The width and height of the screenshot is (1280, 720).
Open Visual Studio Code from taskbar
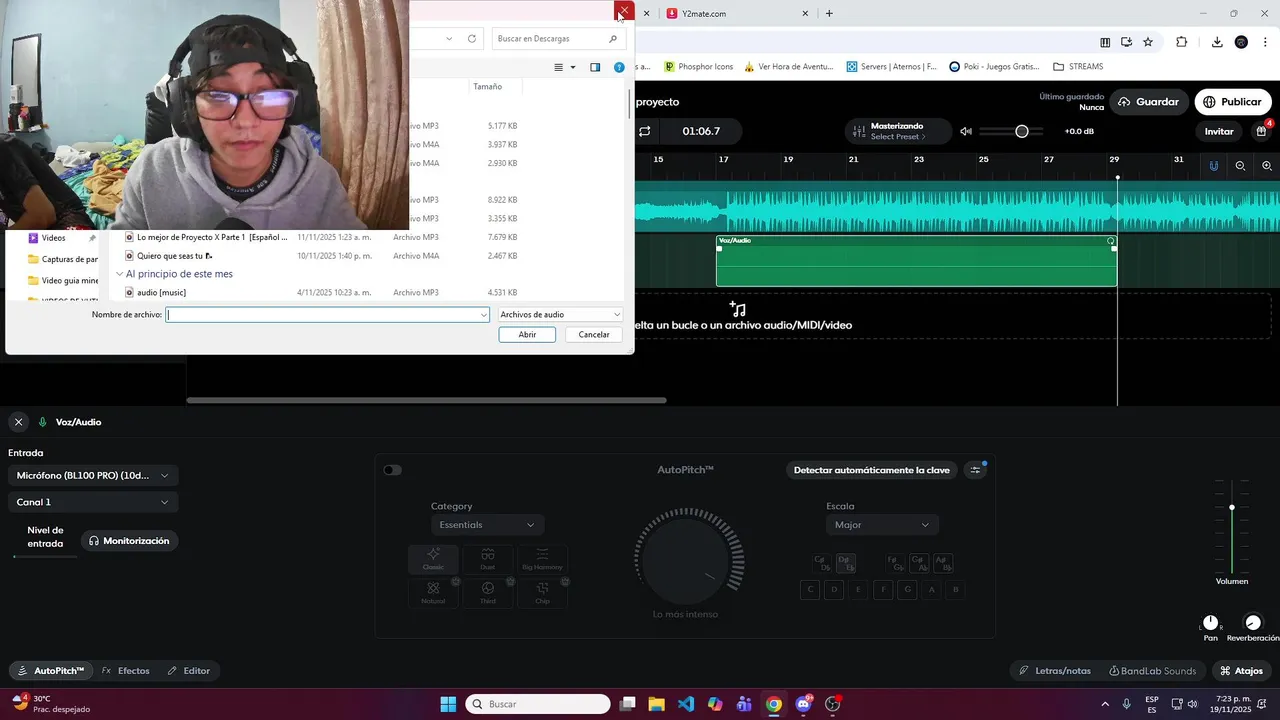click(x=685, y=704)
